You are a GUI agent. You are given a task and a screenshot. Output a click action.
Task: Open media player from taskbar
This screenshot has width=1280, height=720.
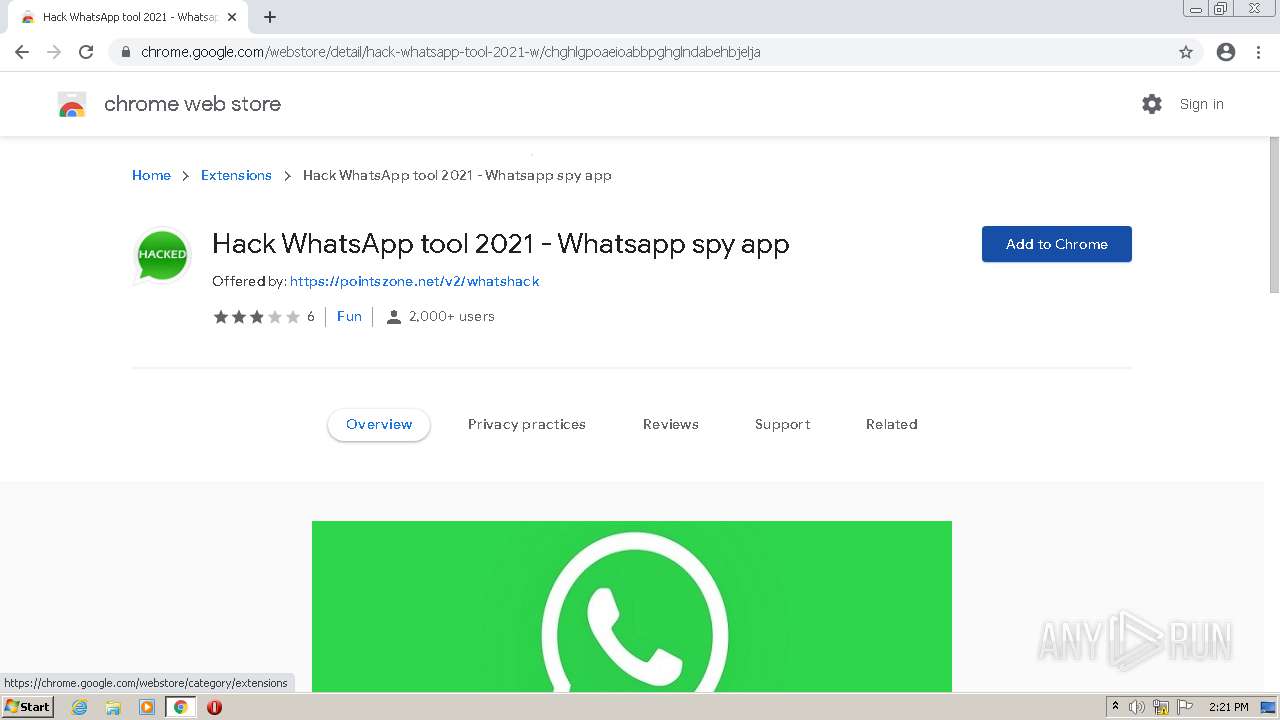tap(147, 707)
